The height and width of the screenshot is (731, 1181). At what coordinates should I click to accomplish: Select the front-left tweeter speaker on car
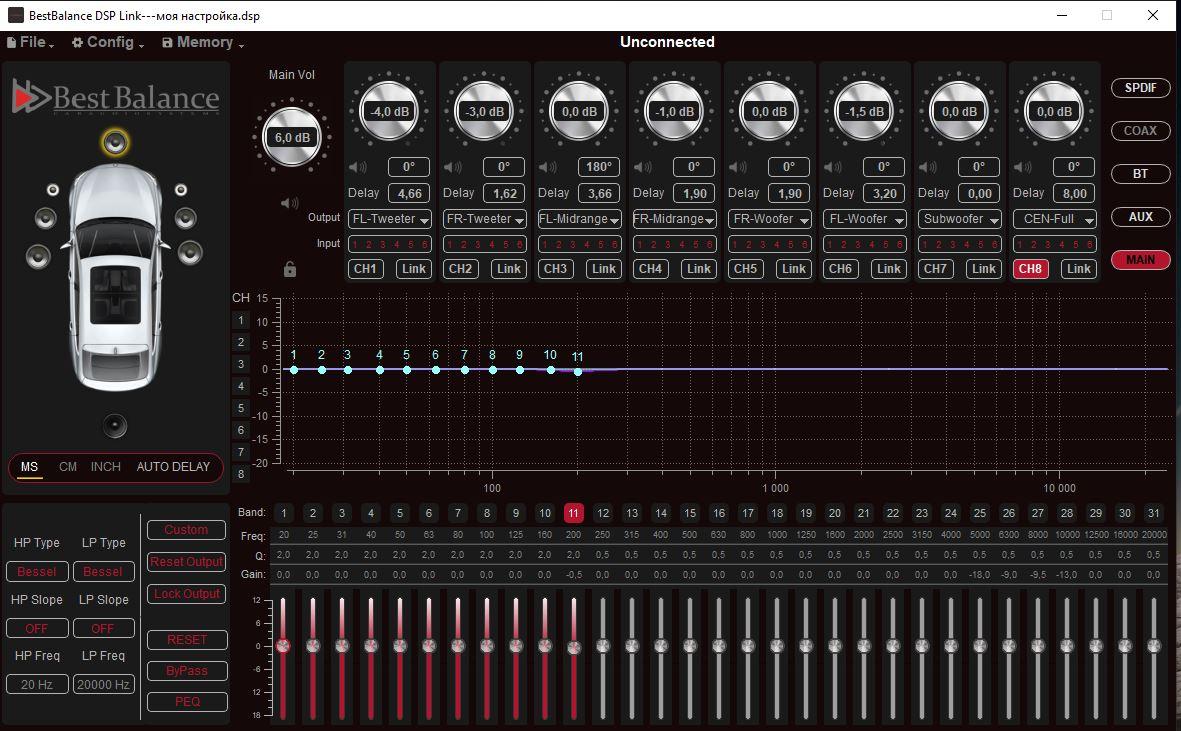(x=53, y=190)
